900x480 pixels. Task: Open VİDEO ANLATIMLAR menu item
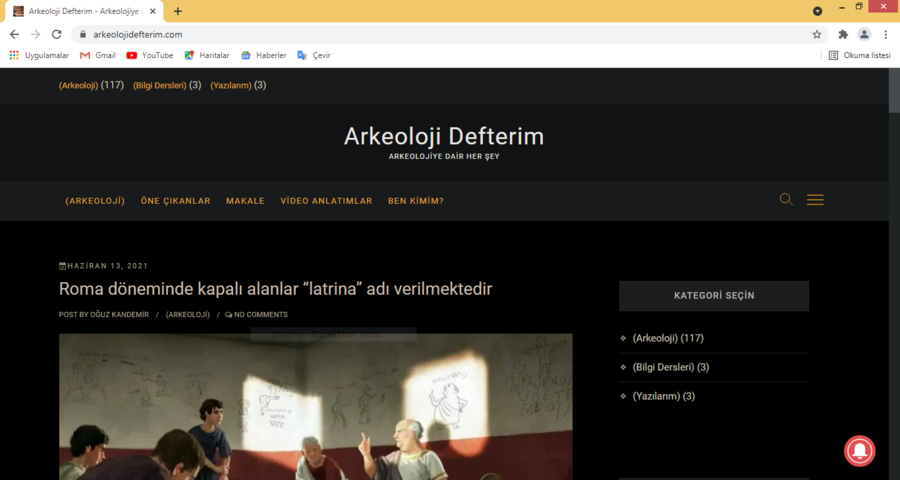point(326,201)
